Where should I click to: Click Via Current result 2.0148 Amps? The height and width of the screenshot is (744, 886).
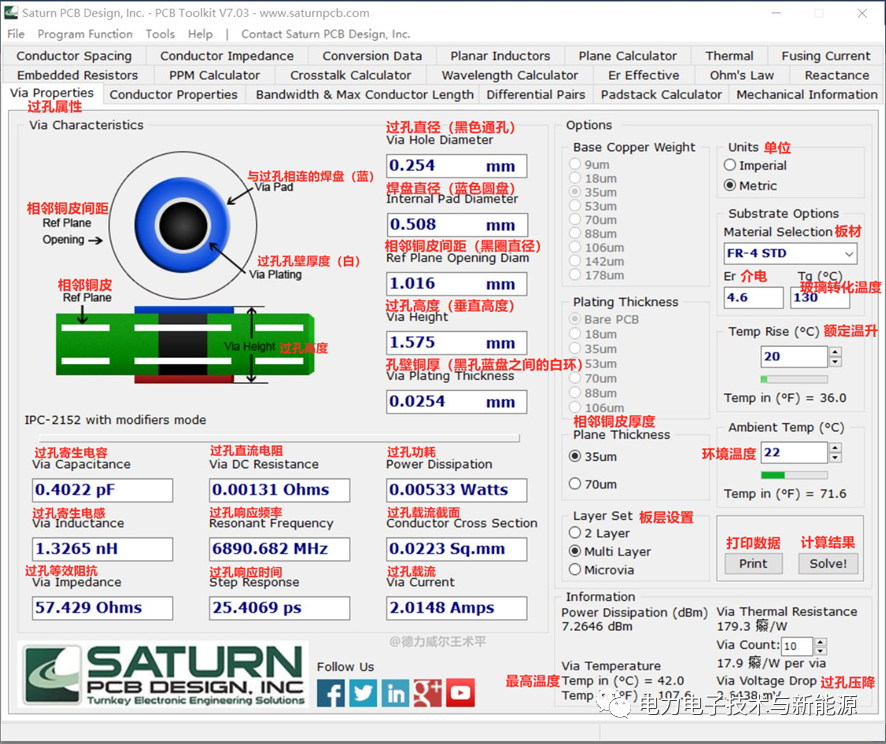pos(457,608)
